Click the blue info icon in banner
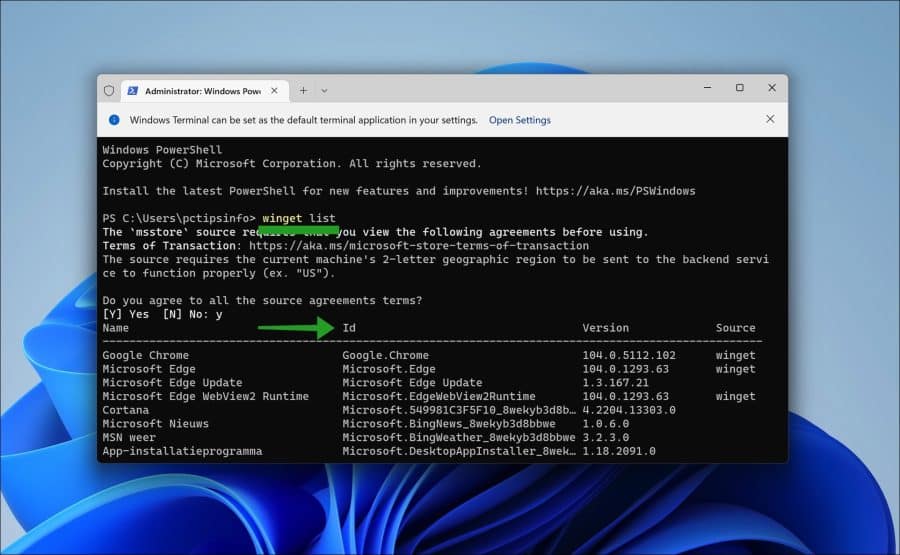The image size is (900, 555). click(x=114, y=120)
